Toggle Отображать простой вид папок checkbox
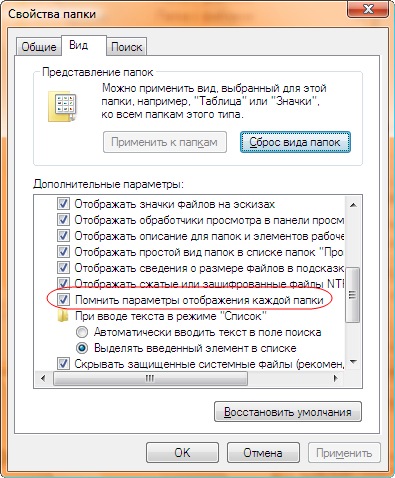 click(x=63, y=252)
